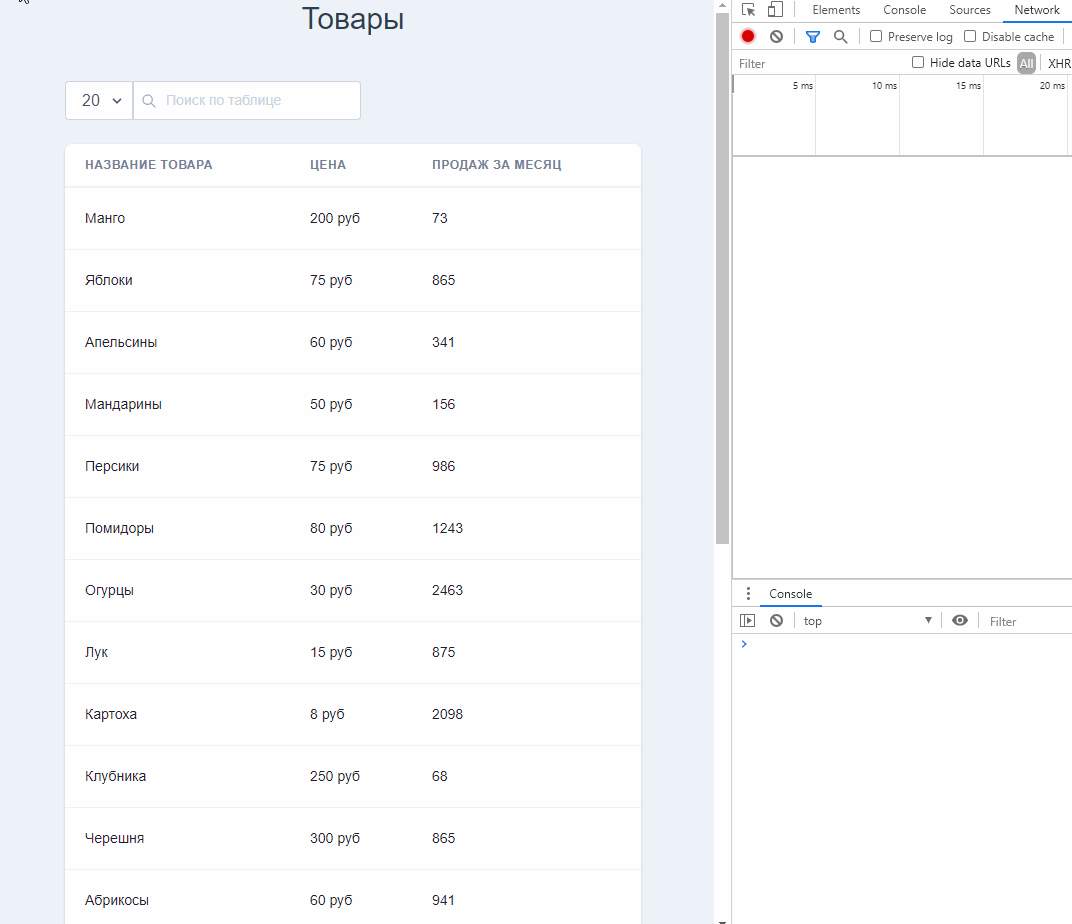The image size is (1072, 924).
Task: Open the console sidebar panel expander
Action: 747,620
